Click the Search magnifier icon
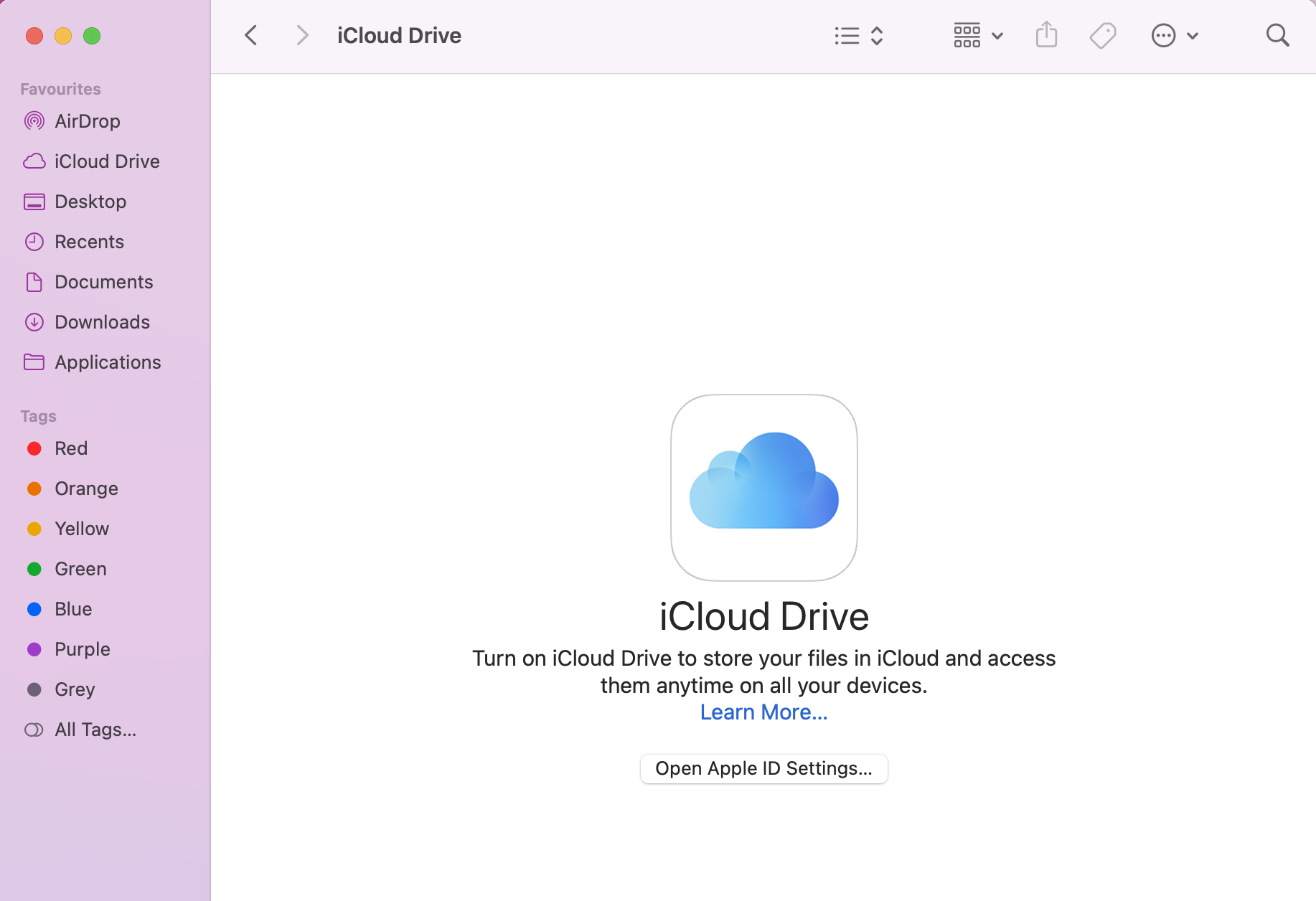1316x901 pixels. (1277, 35)
